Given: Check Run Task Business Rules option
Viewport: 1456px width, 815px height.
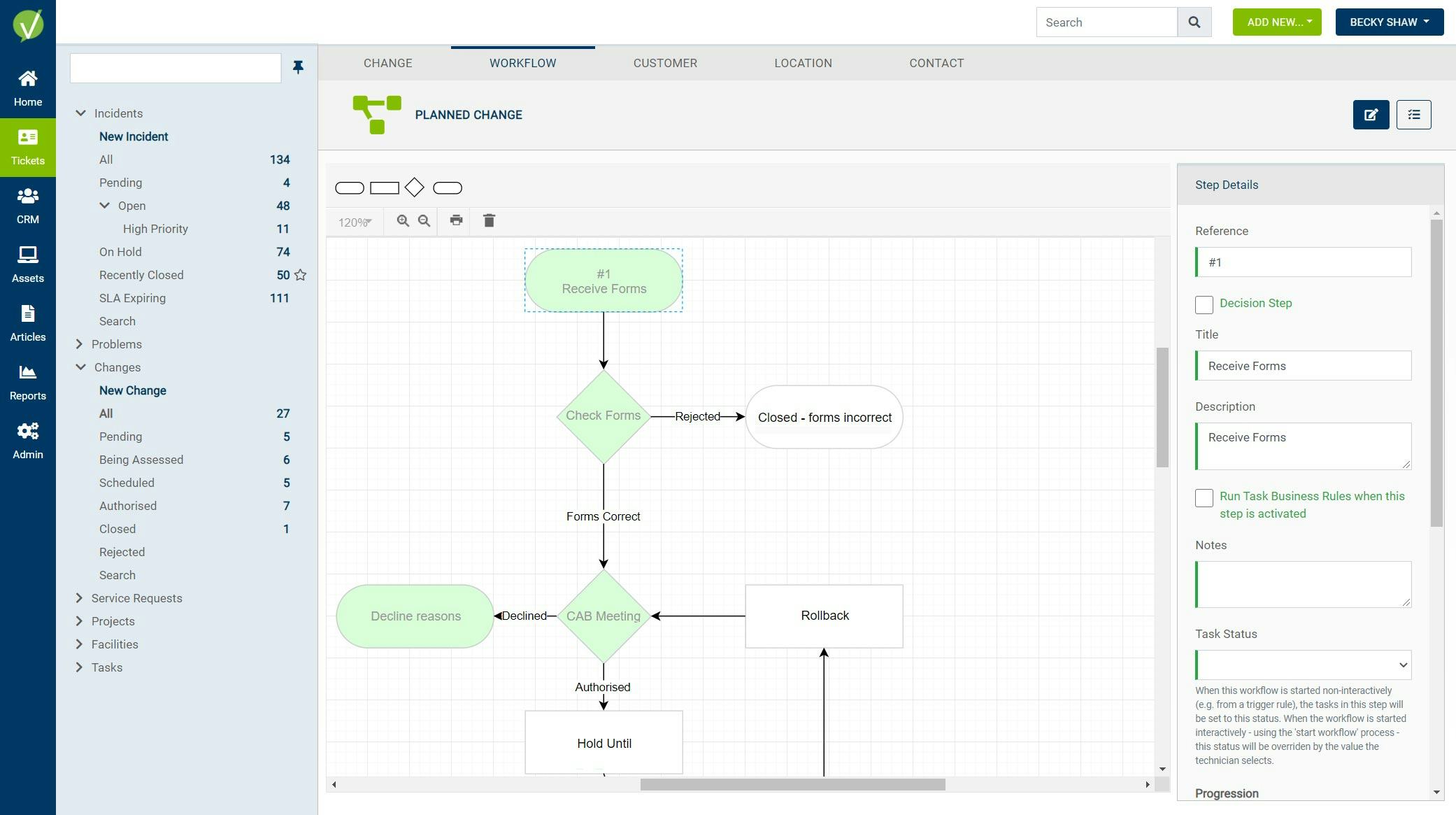Looking at the screenshot, I should tap(1204, 497).
